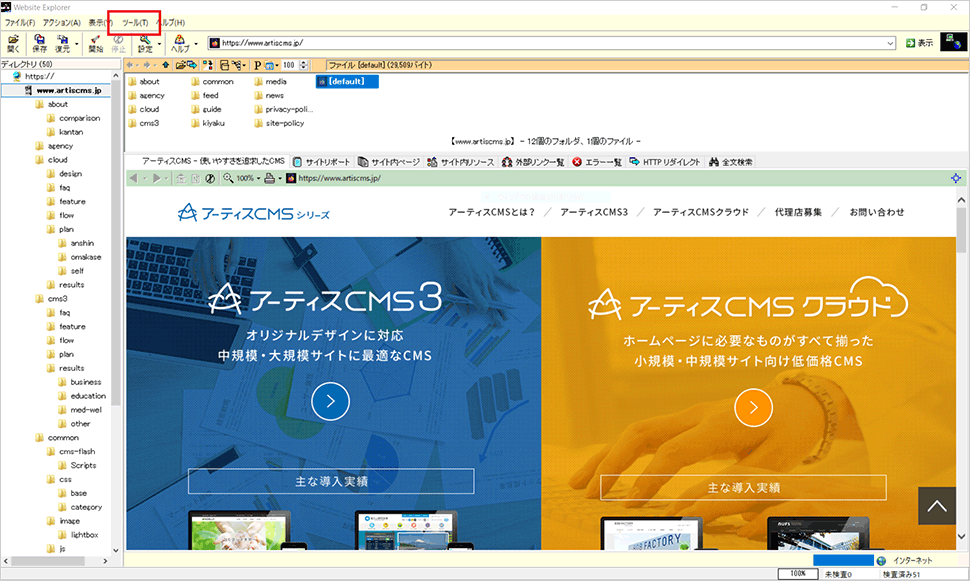
Task: Open the dropdown arrow beside 設定
Action: click(159, 44)
